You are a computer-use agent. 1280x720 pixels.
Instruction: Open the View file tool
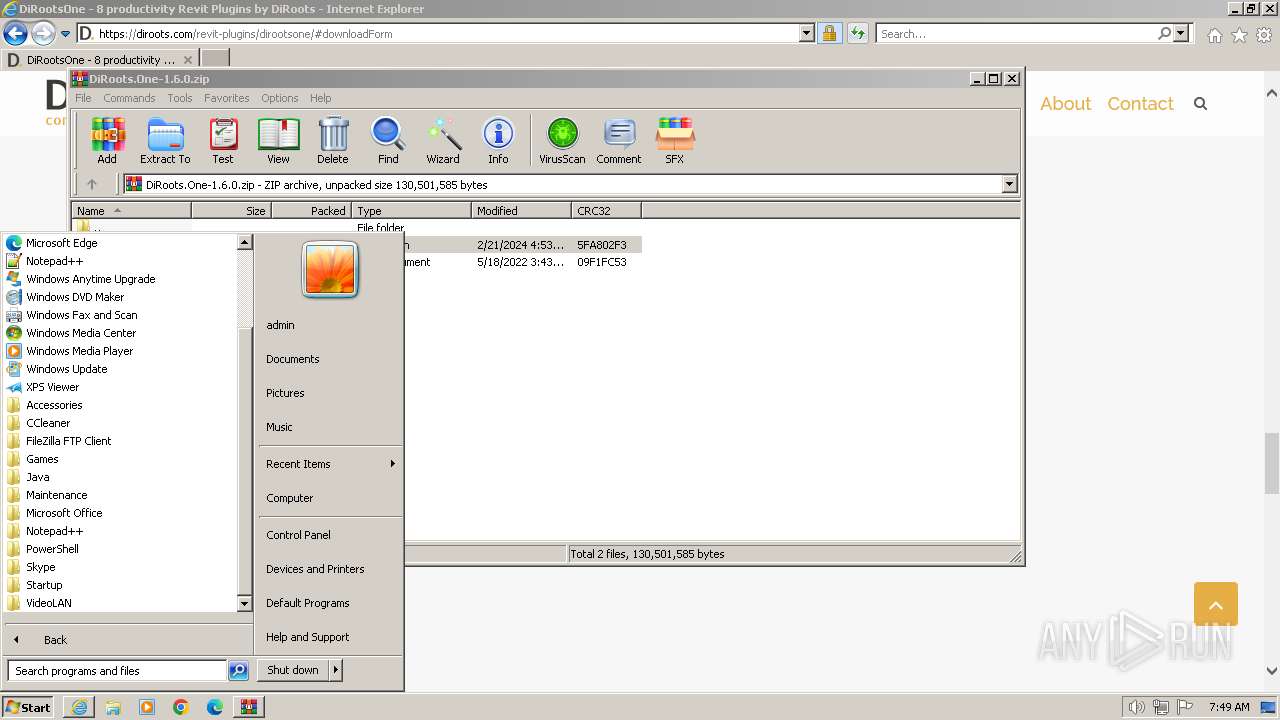[x=278, y=141]
